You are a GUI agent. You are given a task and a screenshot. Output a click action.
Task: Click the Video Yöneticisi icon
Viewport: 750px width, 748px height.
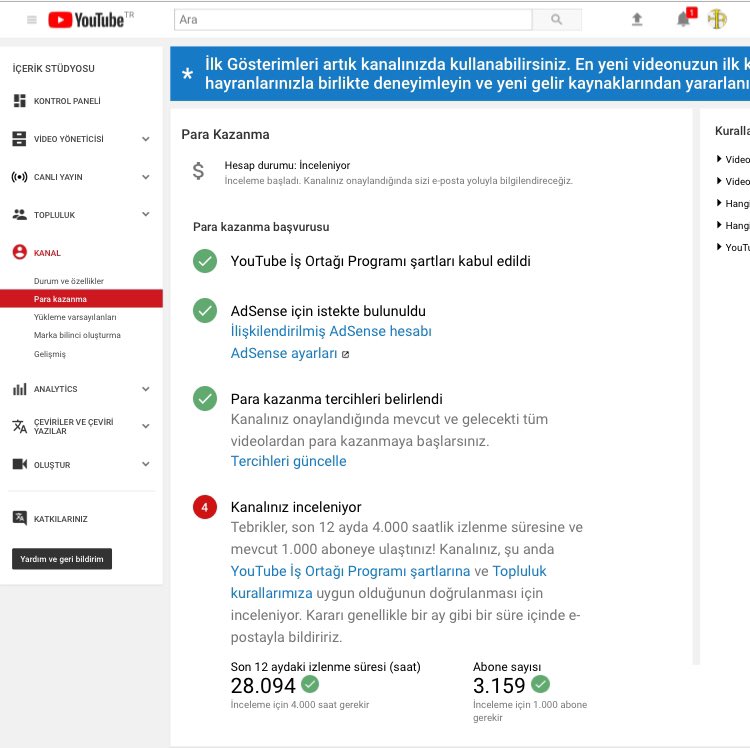point(19,139)
